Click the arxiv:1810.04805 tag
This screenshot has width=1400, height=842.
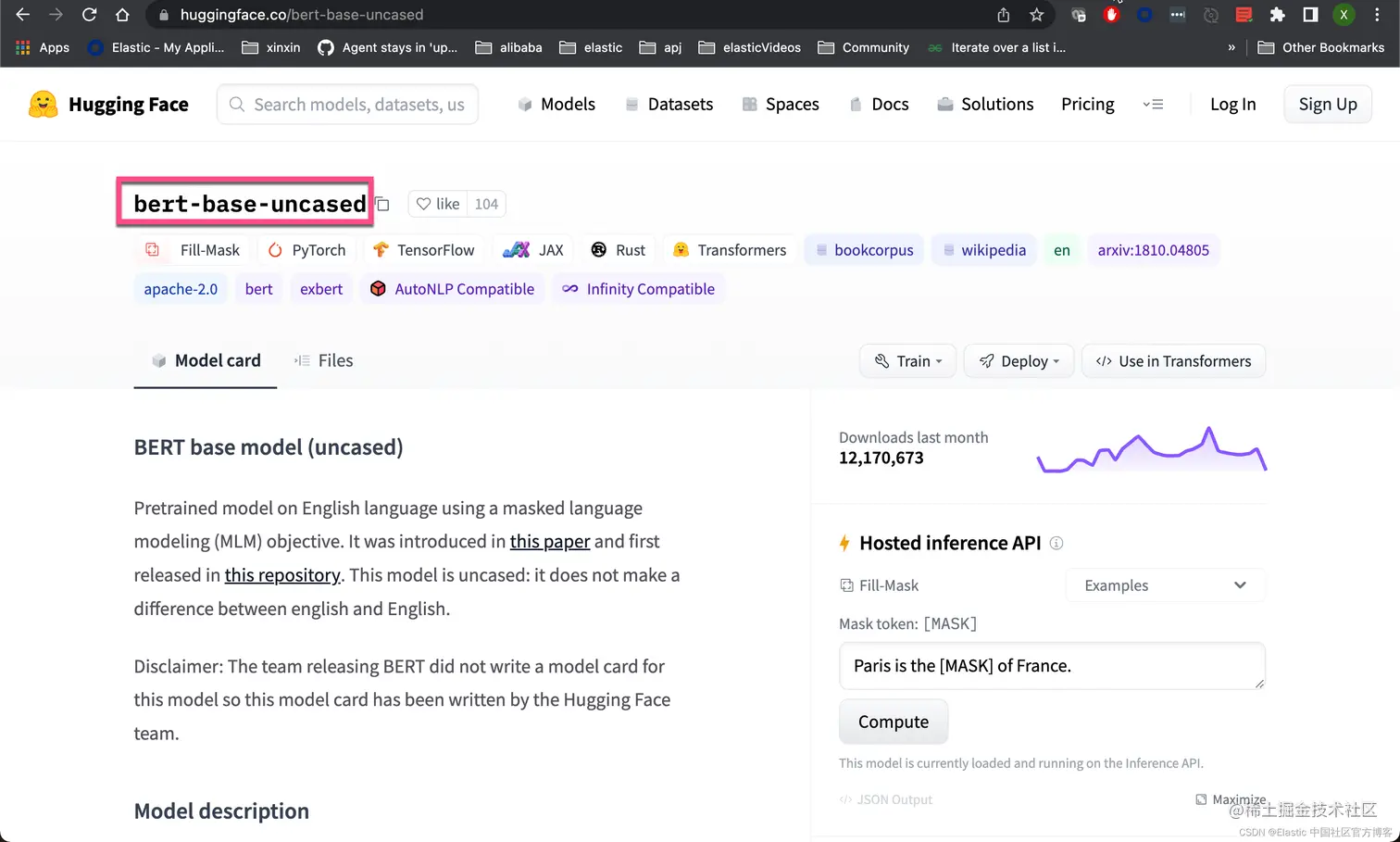pyautogui.click(x=1153, y=250)
